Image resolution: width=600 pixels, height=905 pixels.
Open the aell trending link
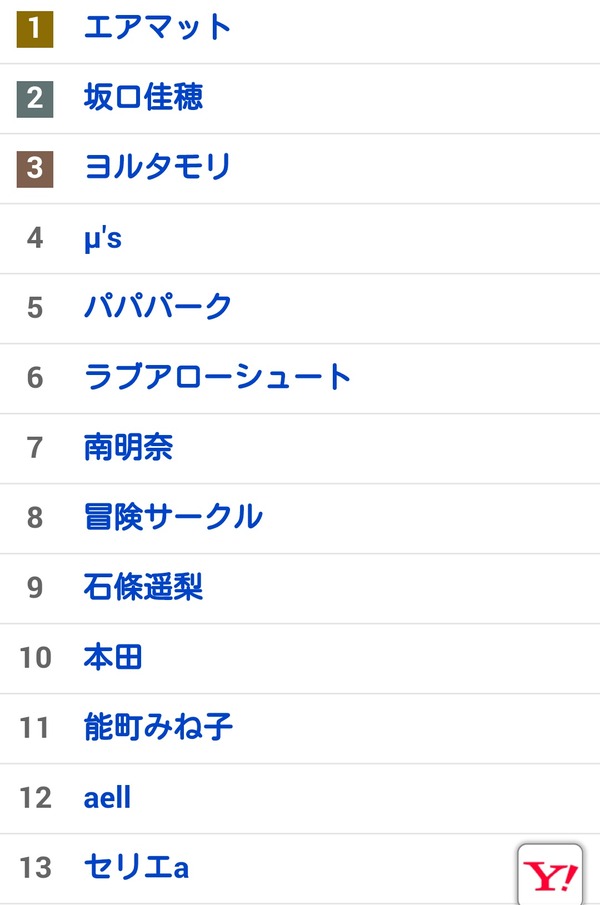(x=107, y=798)
